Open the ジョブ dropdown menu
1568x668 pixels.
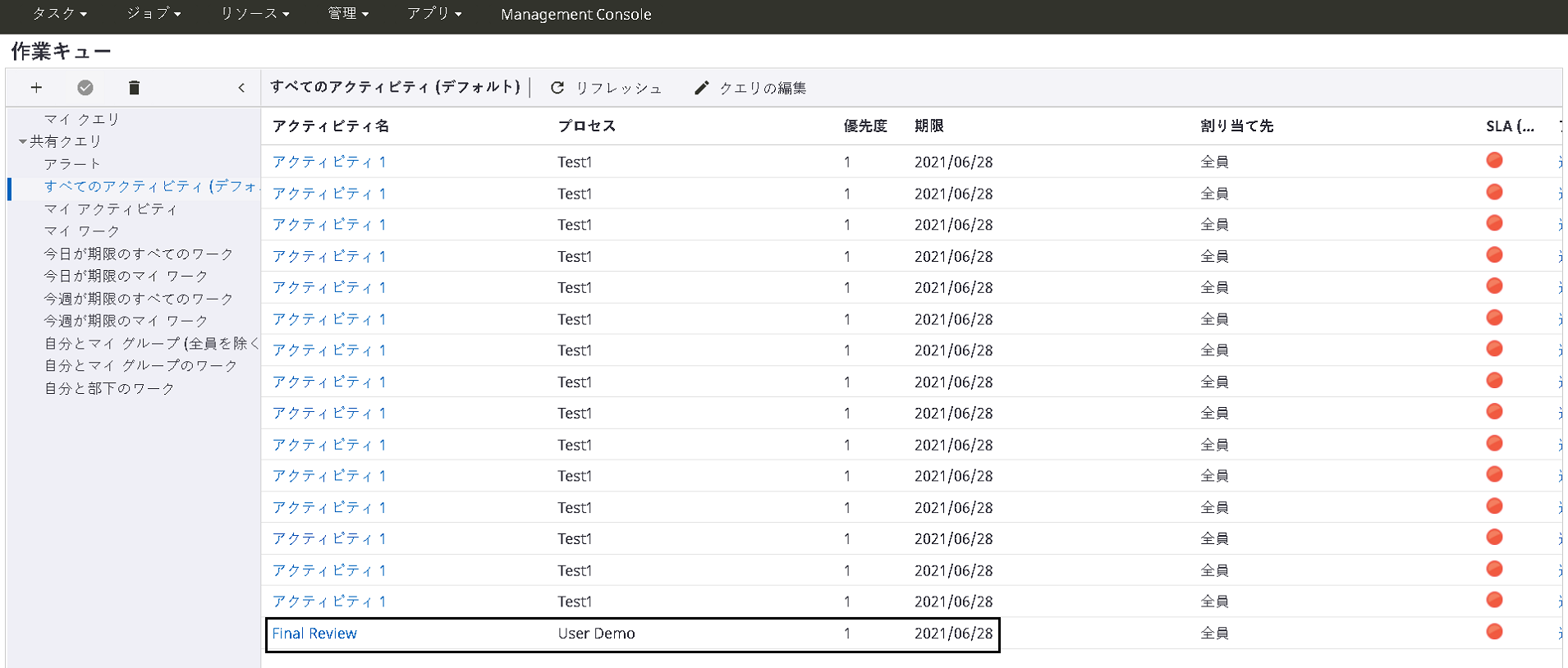[x=154, y=14]
